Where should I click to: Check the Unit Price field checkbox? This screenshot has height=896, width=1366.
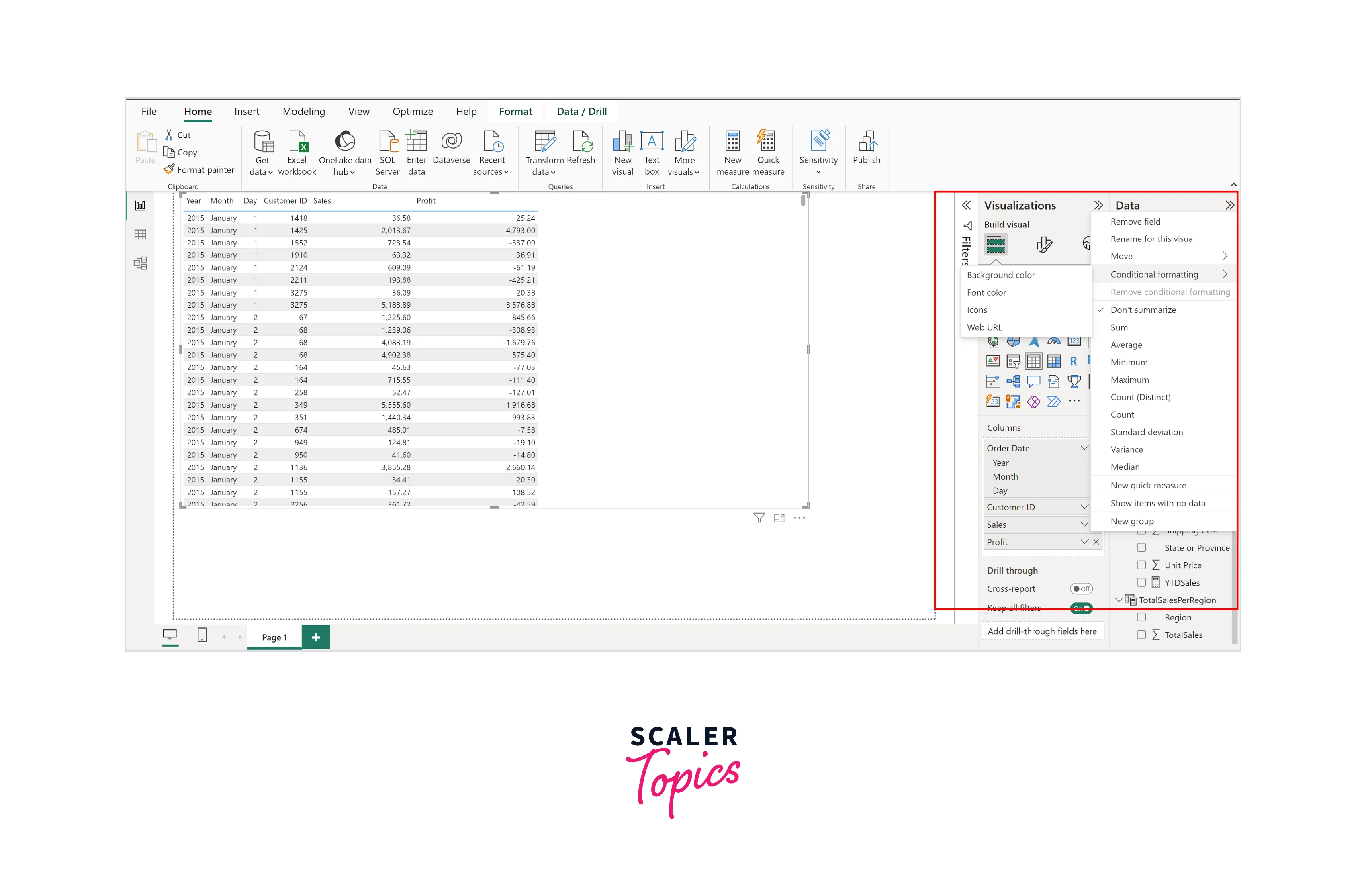pos(1141,565)
